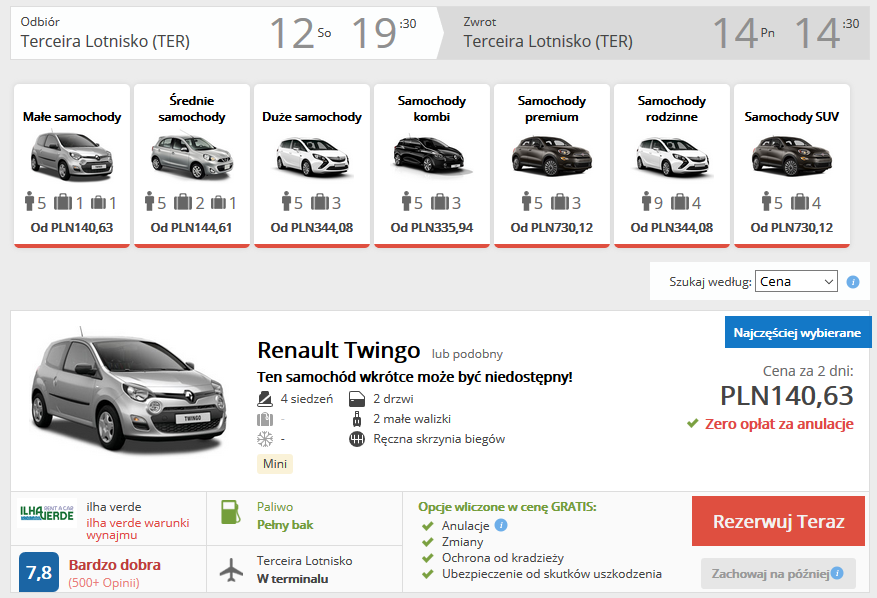Open ilha verde warunki wynajmu link
Viewport: 877px width, 598px height.
[x=138, y=529]
